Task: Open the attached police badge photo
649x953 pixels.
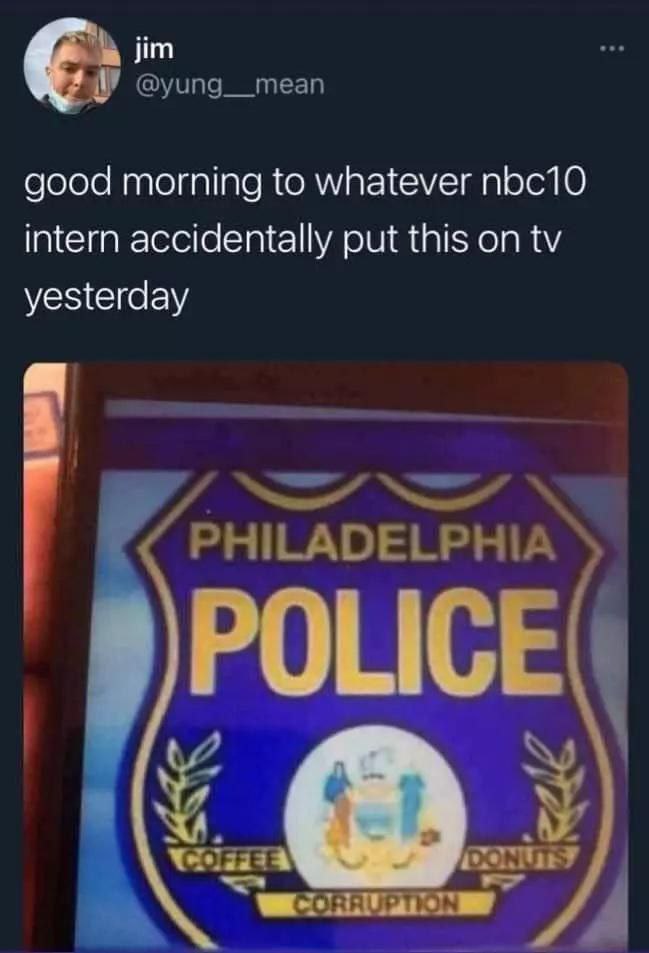Action: (326, 656)
